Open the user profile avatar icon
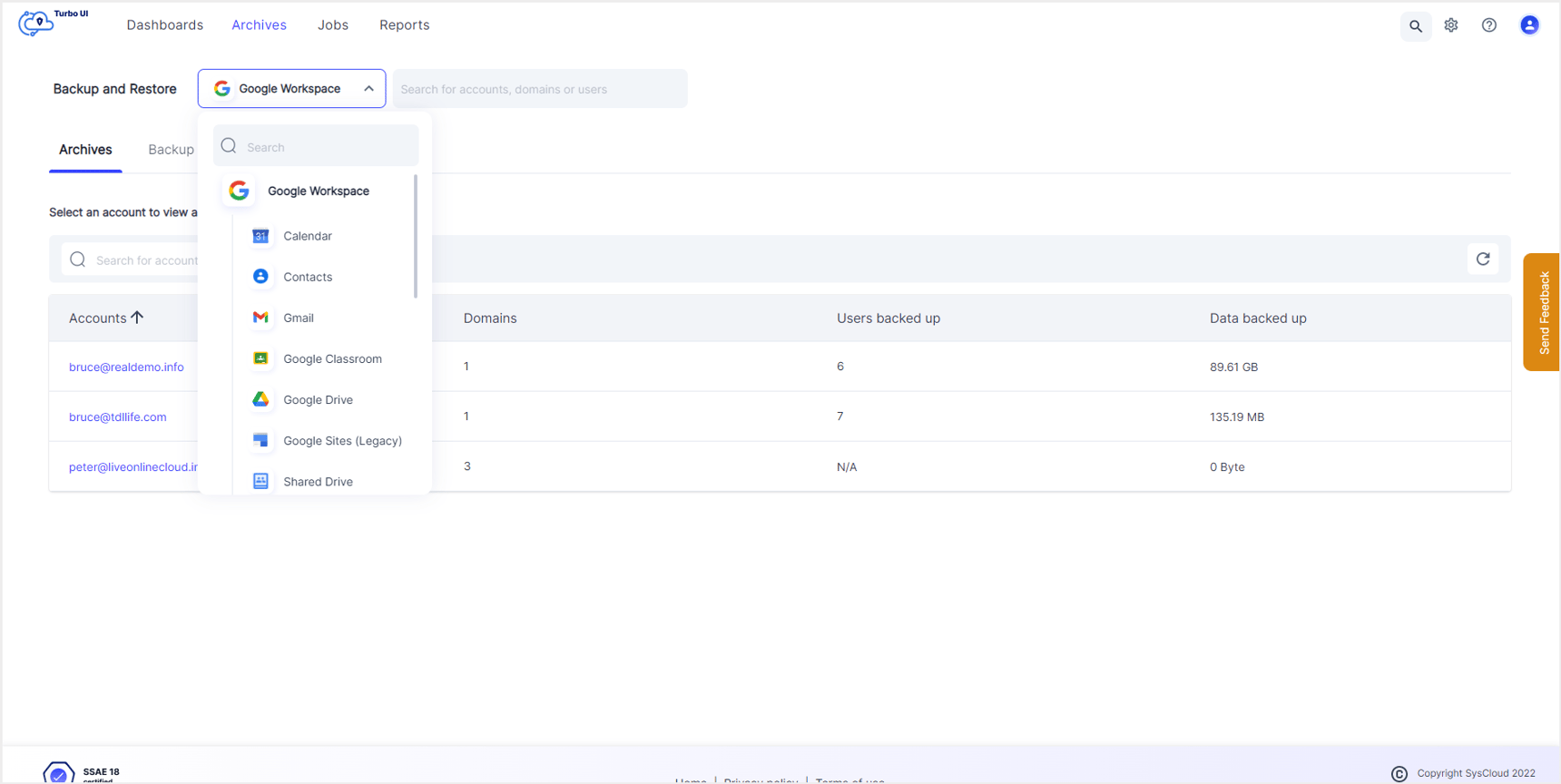 coord(1529,25)
